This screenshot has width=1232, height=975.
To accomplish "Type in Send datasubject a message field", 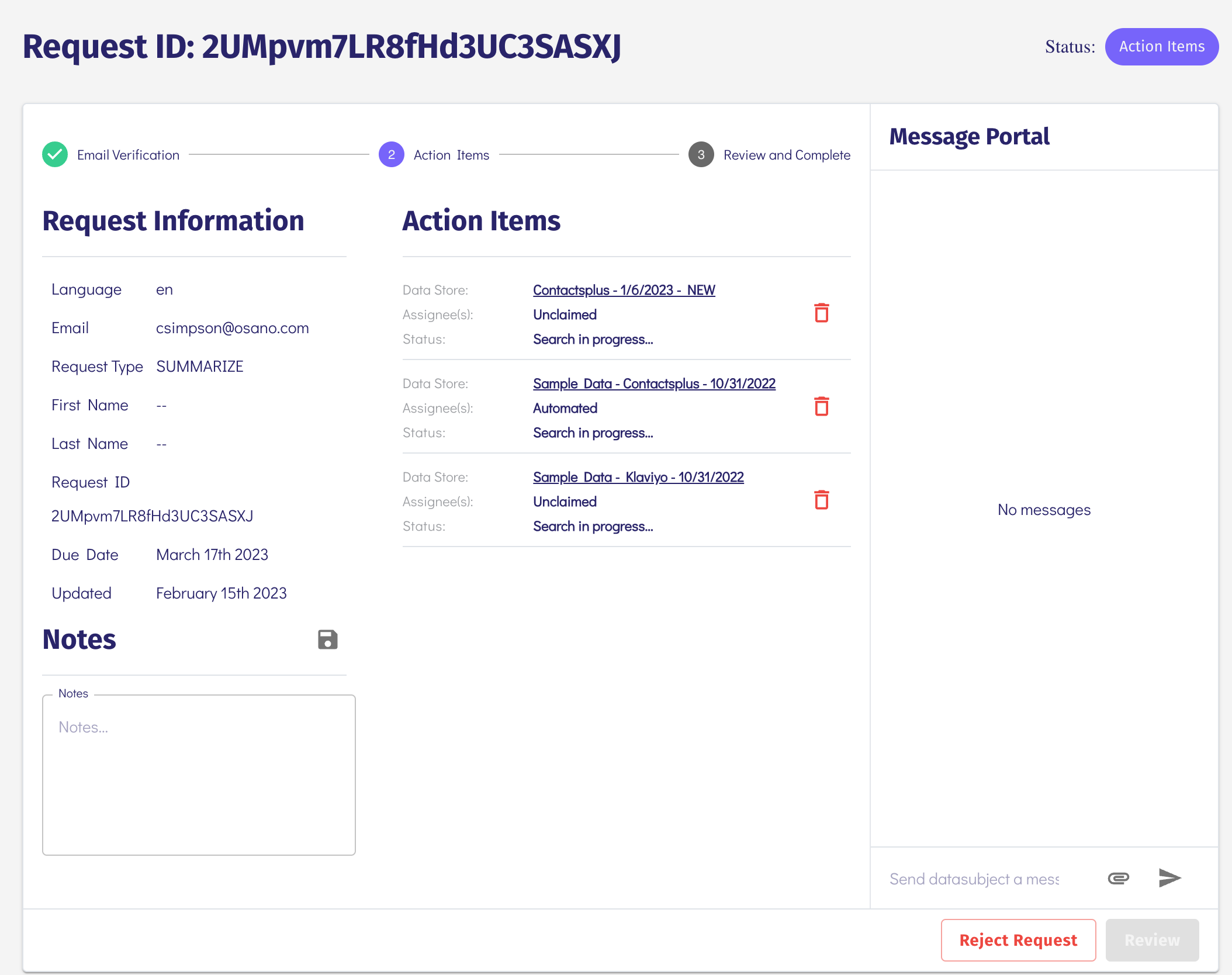I will pos(974,879).
